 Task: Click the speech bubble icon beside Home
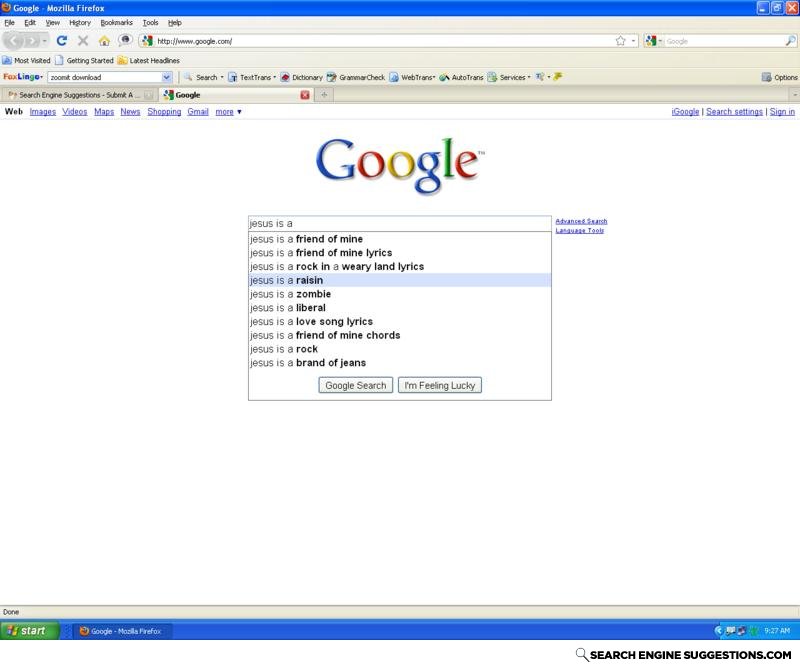click(x=125, y=40)
